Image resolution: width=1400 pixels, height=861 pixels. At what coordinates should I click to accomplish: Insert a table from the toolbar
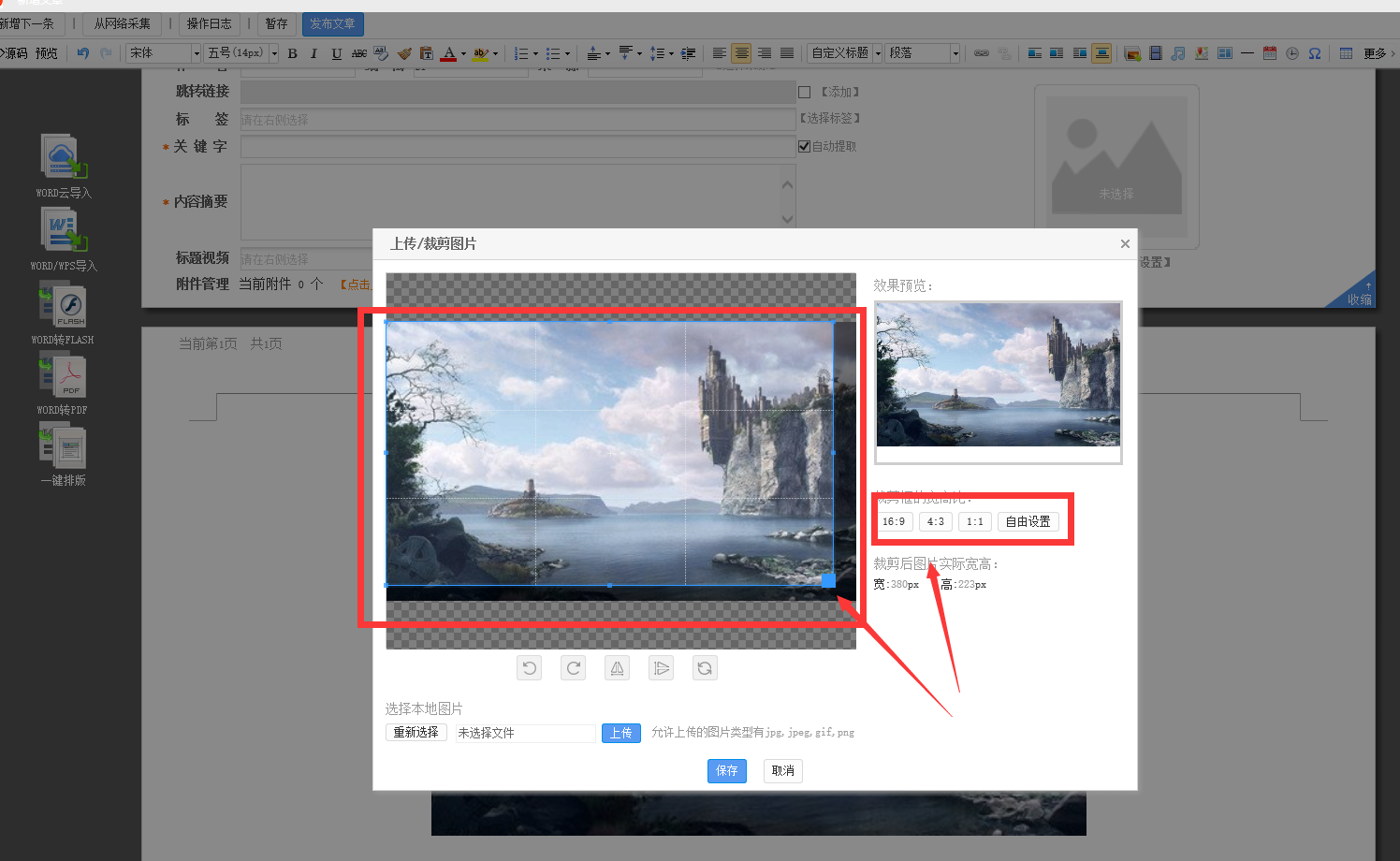click(1346, 53)
